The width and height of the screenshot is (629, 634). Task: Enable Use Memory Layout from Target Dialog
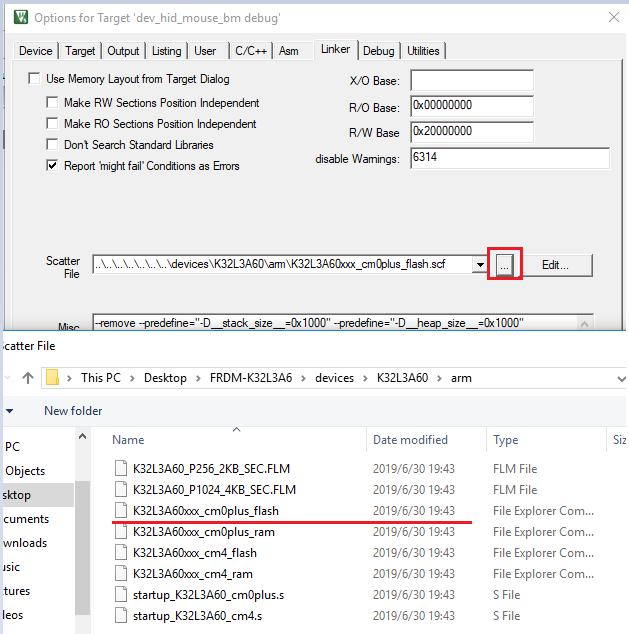pyautogui.click(x=35, y=79)
